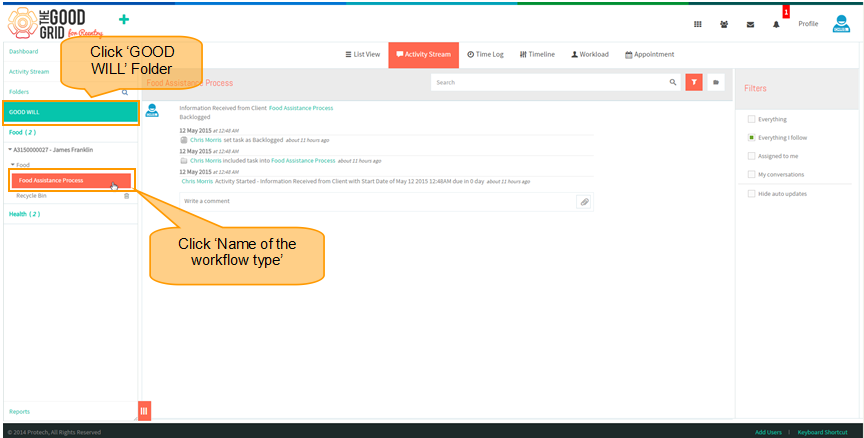Select the GOOD WILL folder
Viewport: 864px width, 438px height.
point(71,112)
